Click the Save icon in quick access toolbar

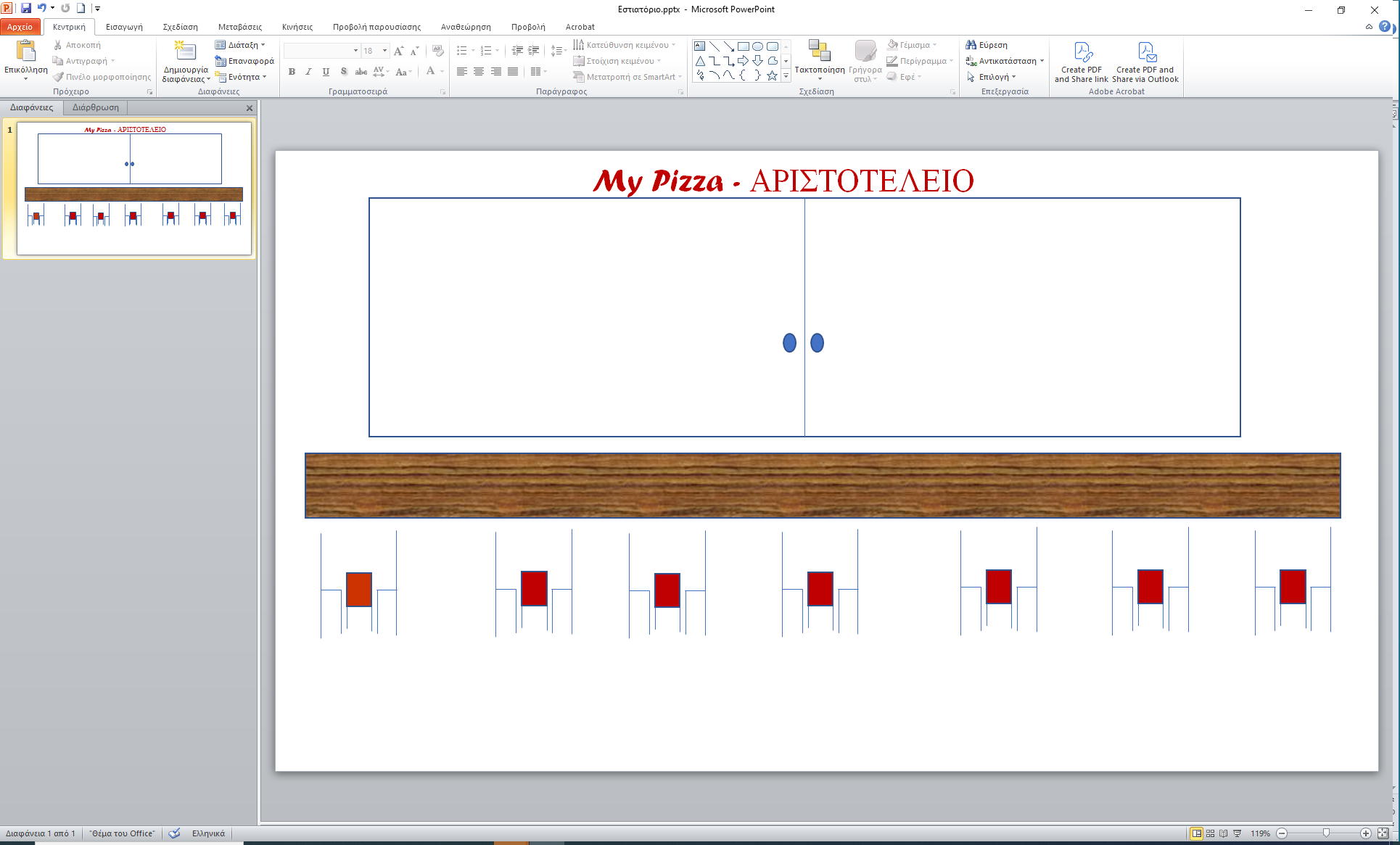pyautogui.click(x=26, y=8)
